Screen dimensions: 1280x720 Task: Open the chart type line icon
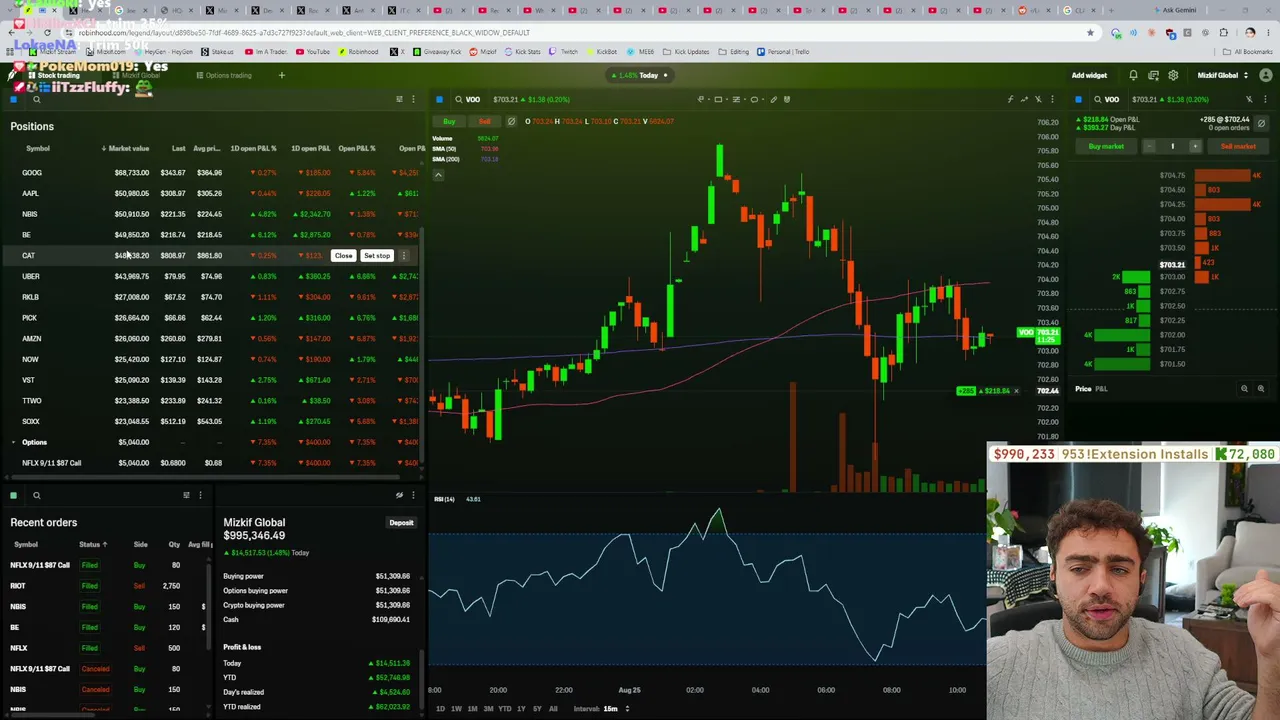click(x=1024, y=99)
